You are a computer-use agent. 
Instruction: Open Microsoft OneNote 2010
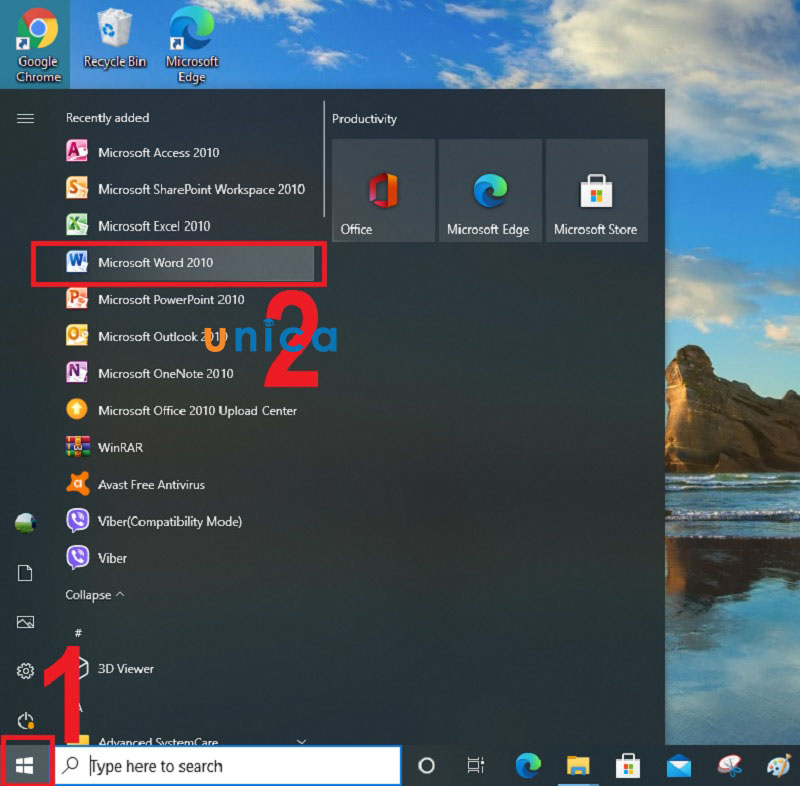click(x=165, y=374)
